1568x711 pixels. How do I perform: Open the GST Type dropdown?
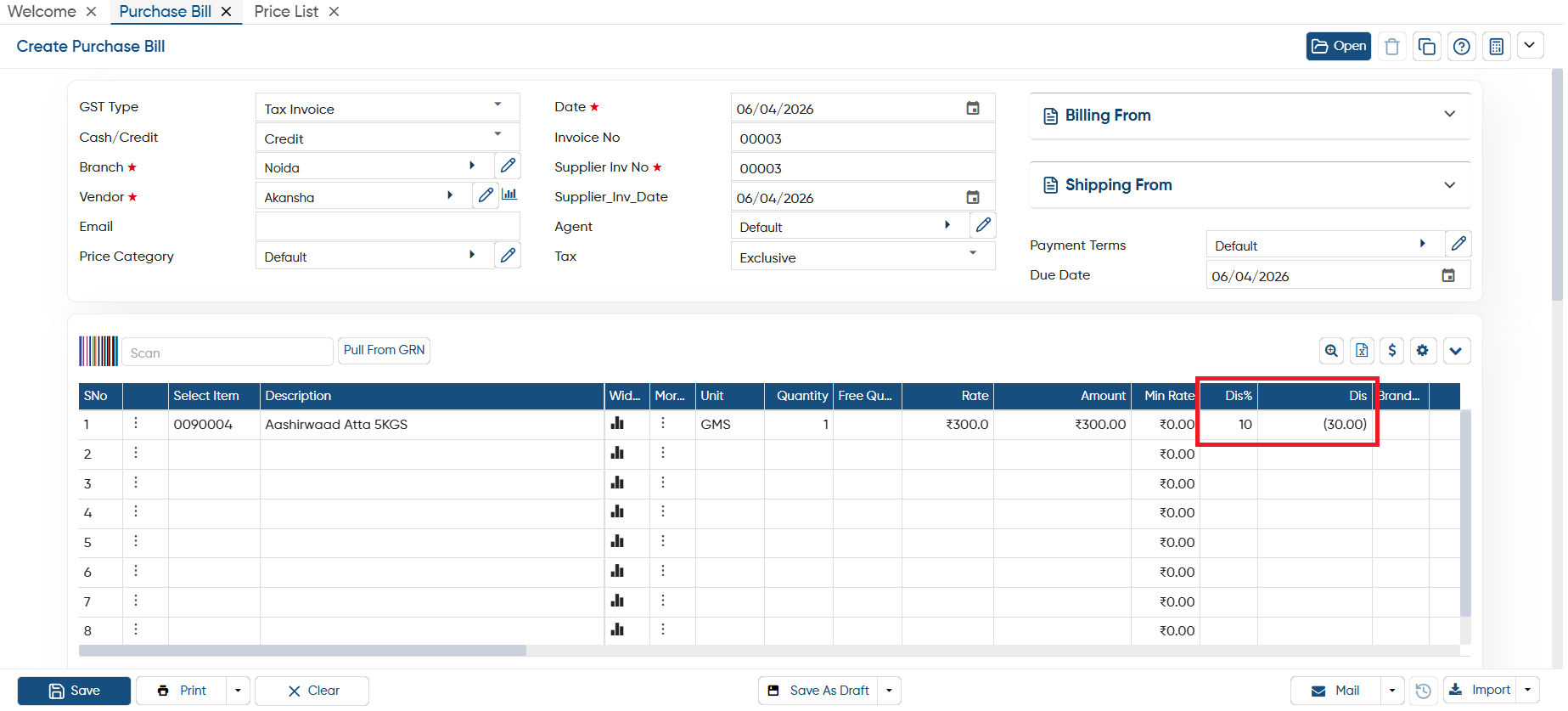click(x=388, y=108)
